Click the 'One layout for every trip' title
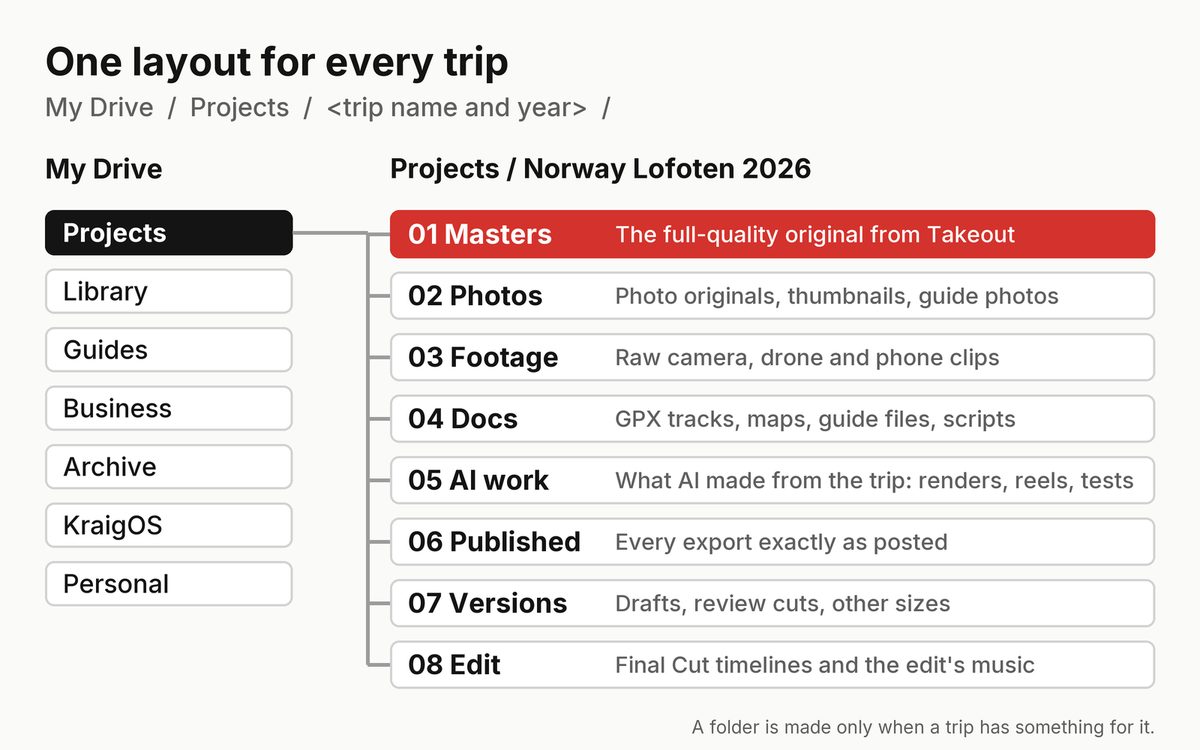 click(x=277, y=62)
